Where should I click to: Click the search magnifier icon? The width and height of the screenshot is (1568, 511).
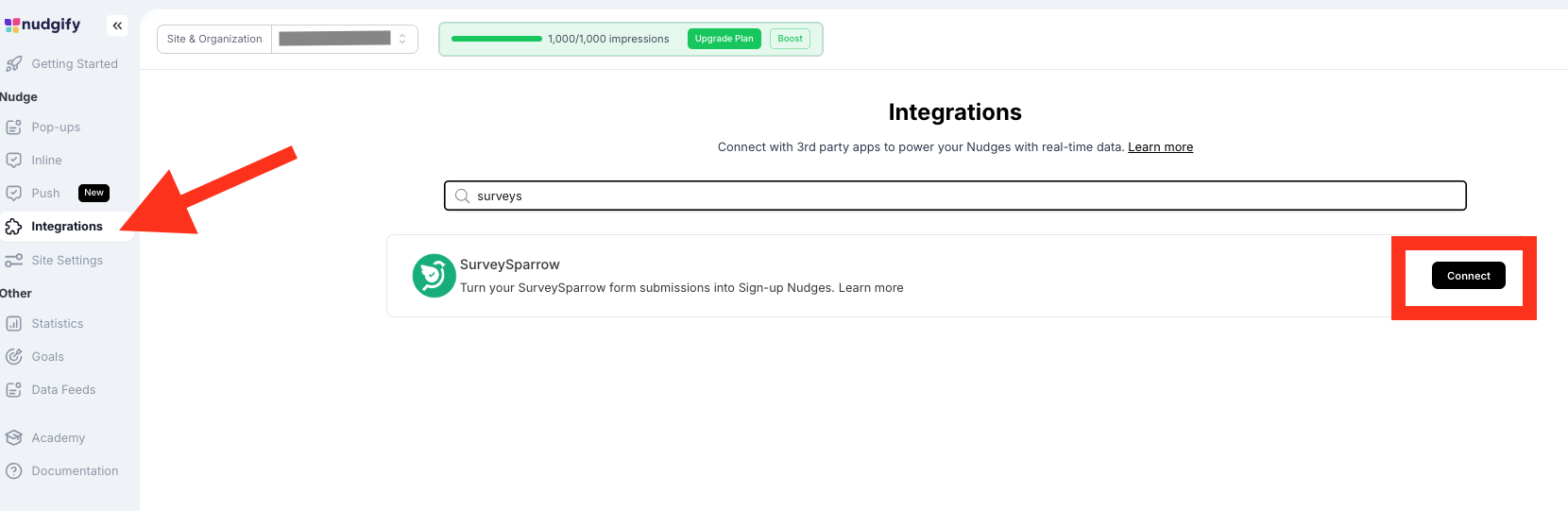(x=462, y=196)
